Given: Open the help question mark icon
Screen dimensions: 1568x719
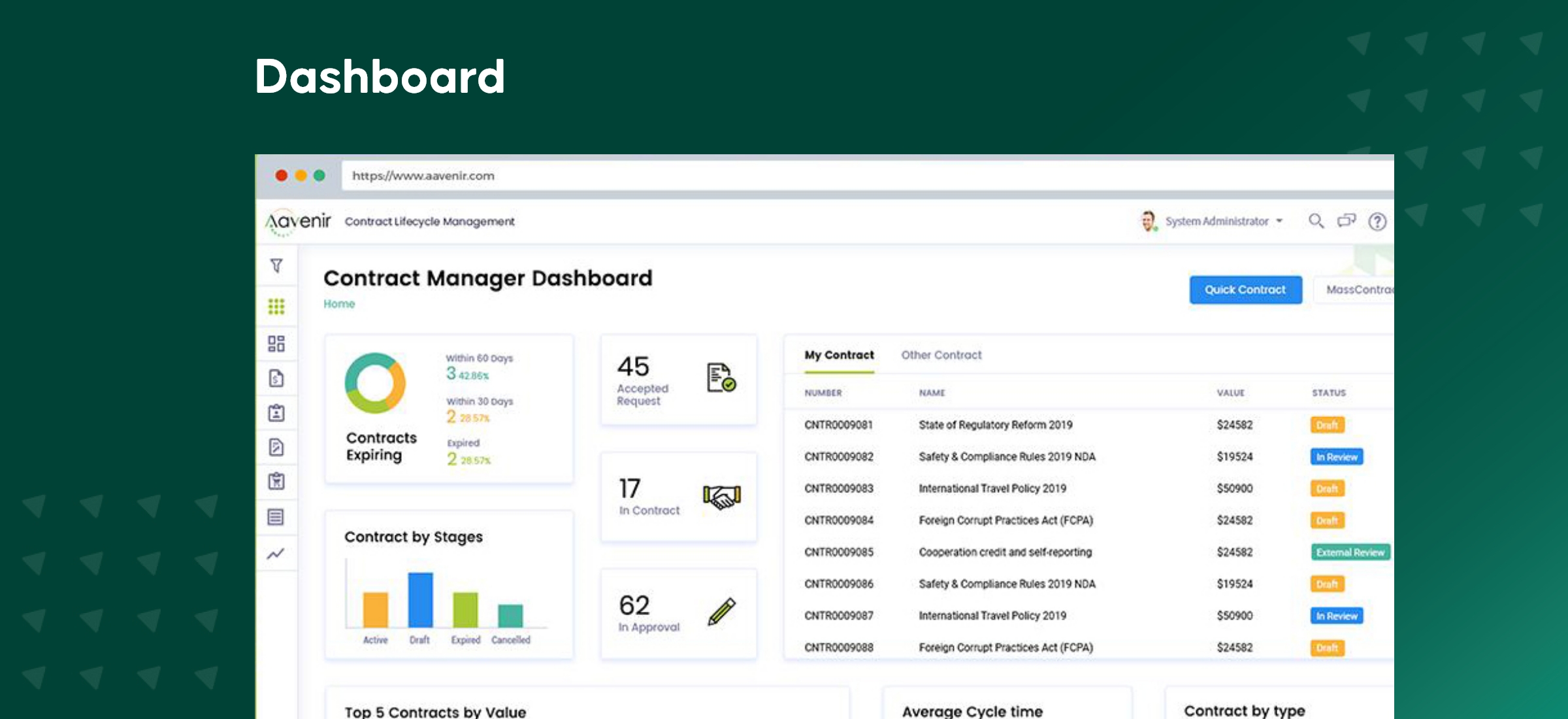Looking at the screenshot, I should pyautogui.click(x=1377, y=222).
